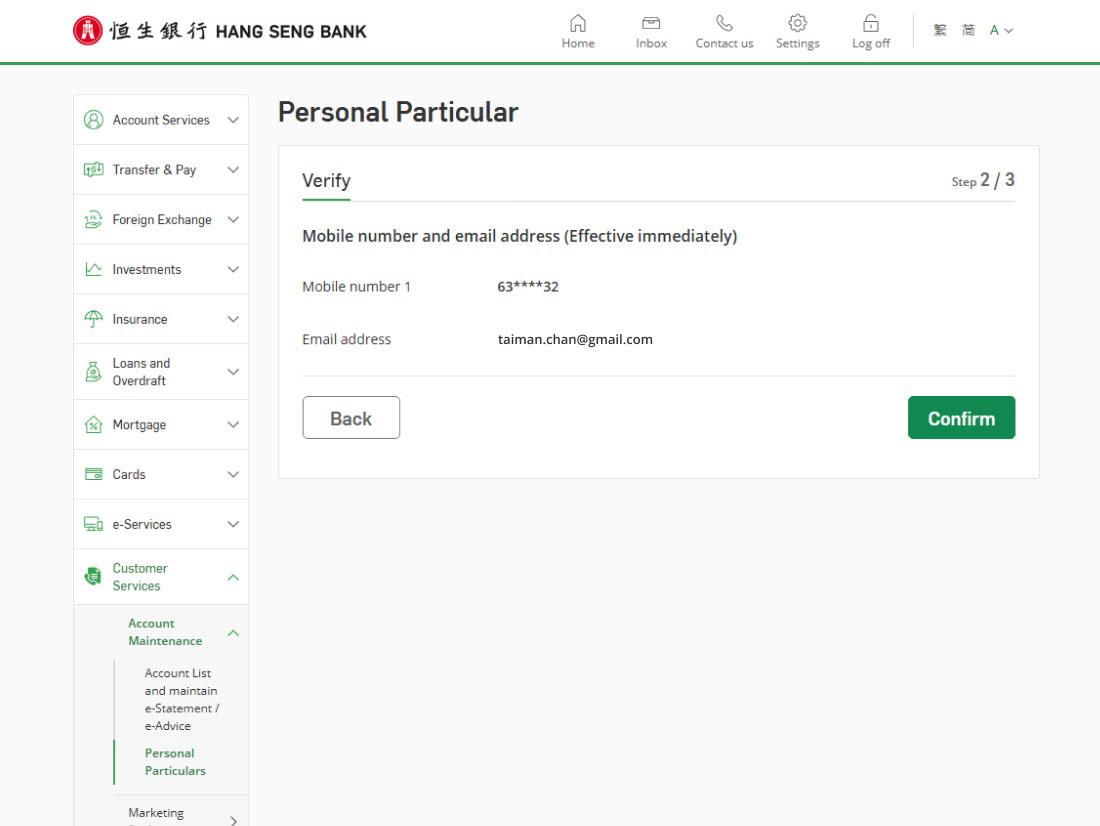The height and width of the screenshot is (826, 1100).
Task: Collapse the Customer Services section chevron
Action: pyautogui.click(x=233, y=577)
